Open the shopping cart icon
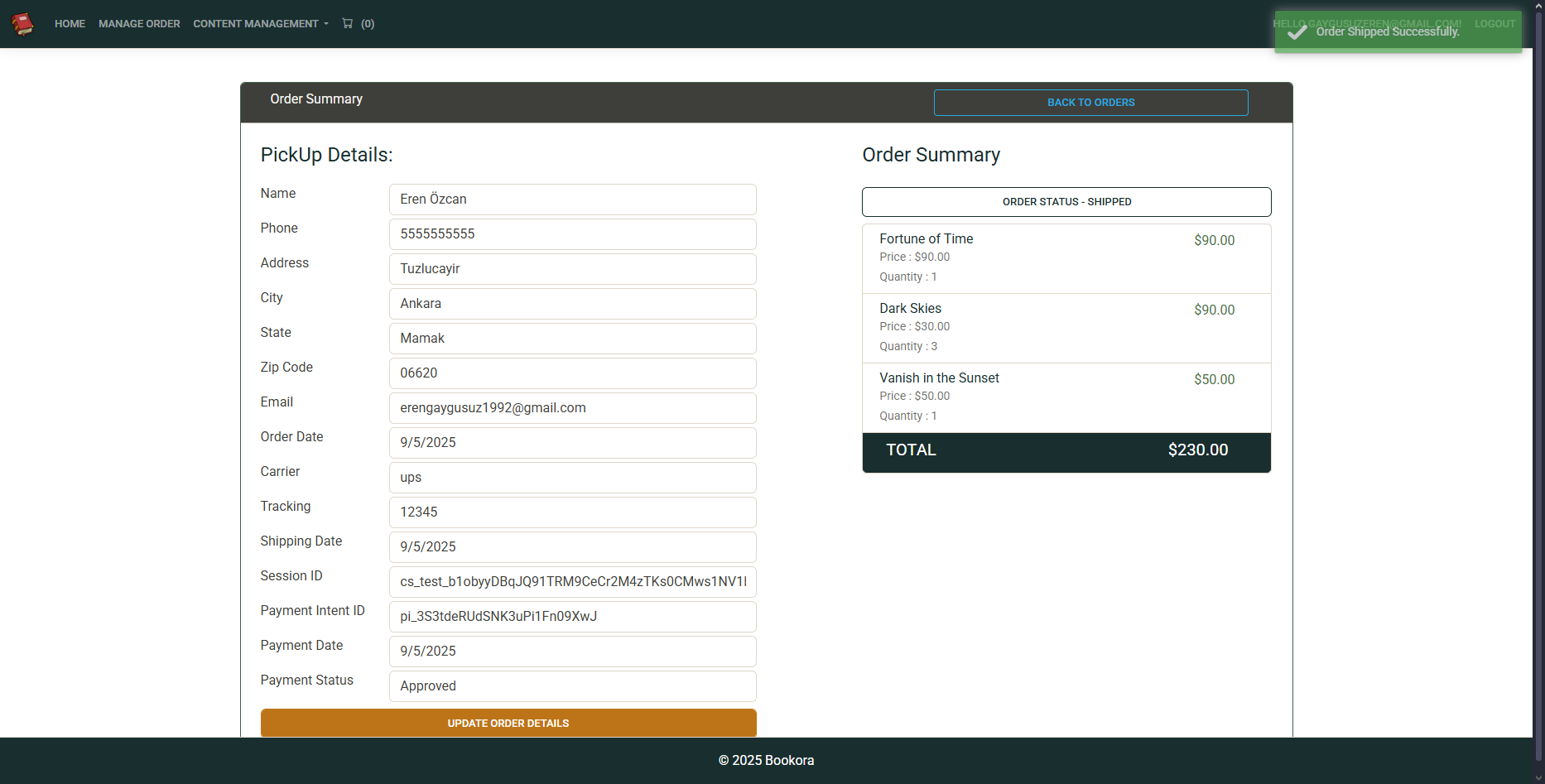1545x784 pixels. point(348,24)
